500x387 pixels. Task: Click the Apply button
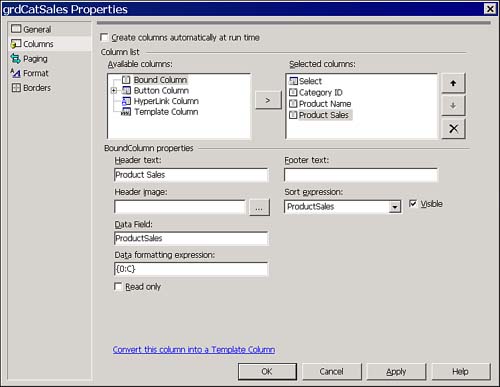coord(396,371)
